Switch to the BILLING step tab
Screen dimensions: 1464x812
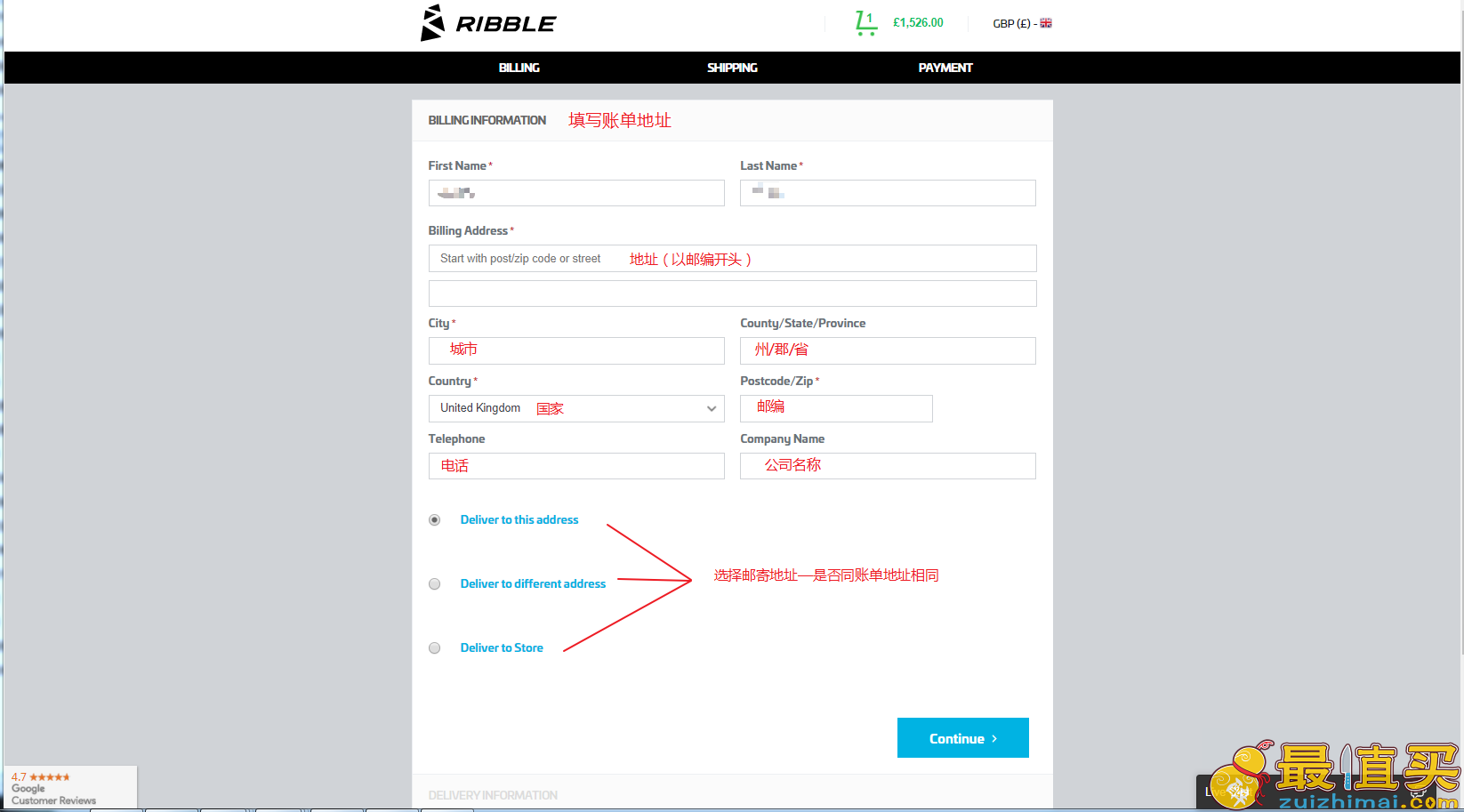[x=519, y=68]
